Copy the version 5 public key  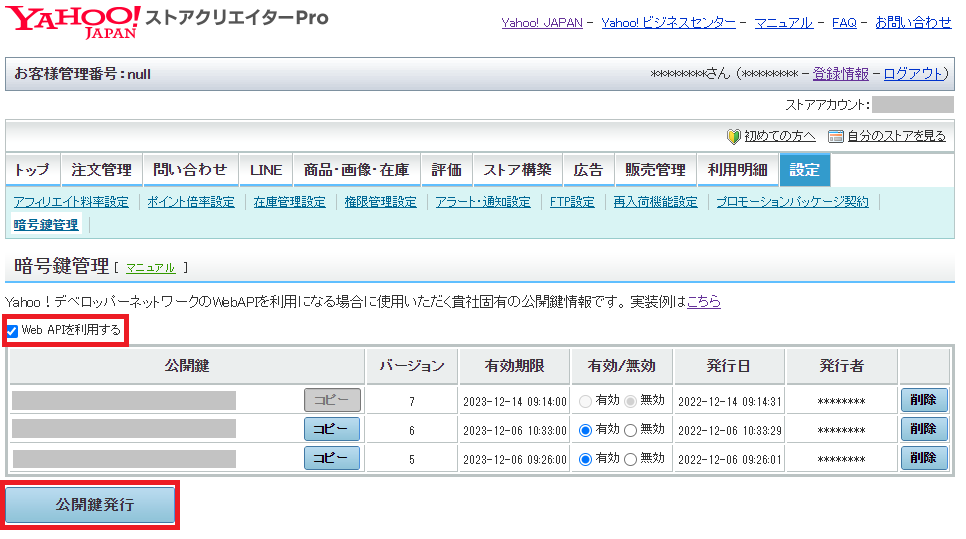click(x=332, y=458)
